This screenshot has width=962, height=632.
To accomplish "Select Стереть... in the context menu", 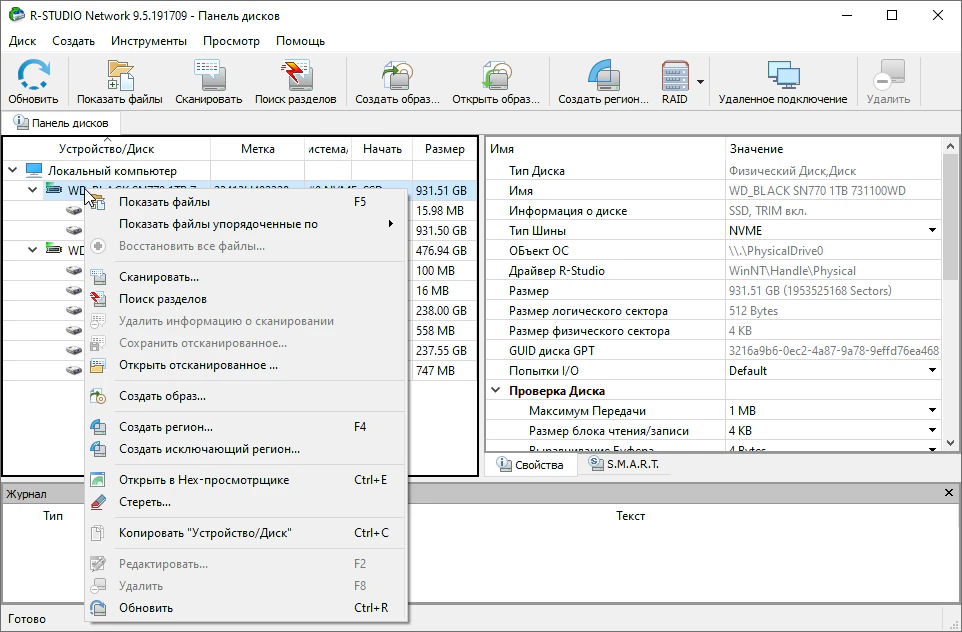I will (x=145, y=502).
